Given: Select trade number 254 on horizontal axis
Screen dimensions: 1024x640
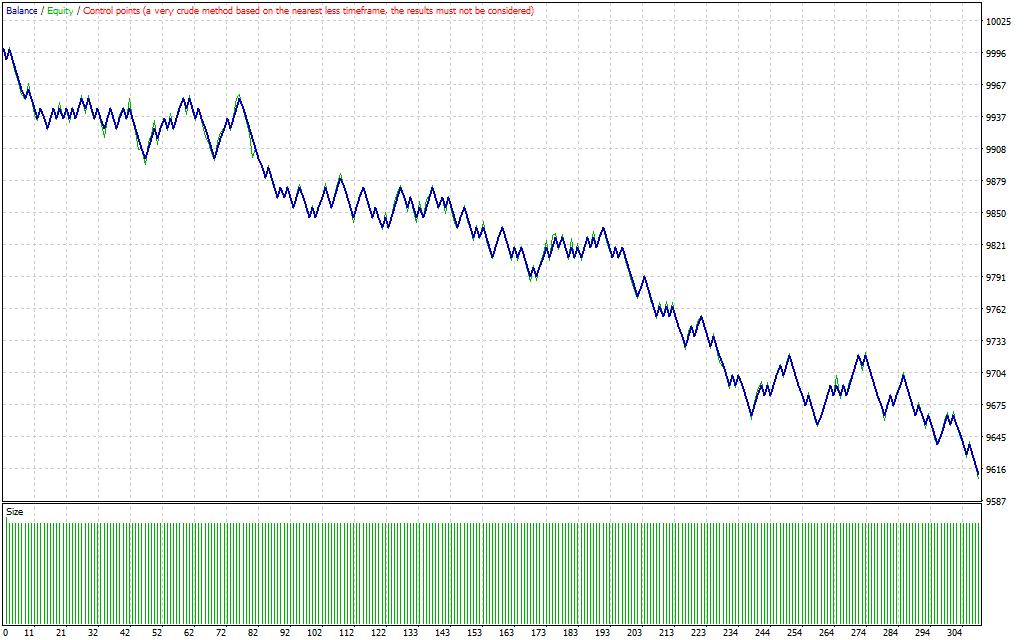Looking at the screenshot, I should coord(794,633).
